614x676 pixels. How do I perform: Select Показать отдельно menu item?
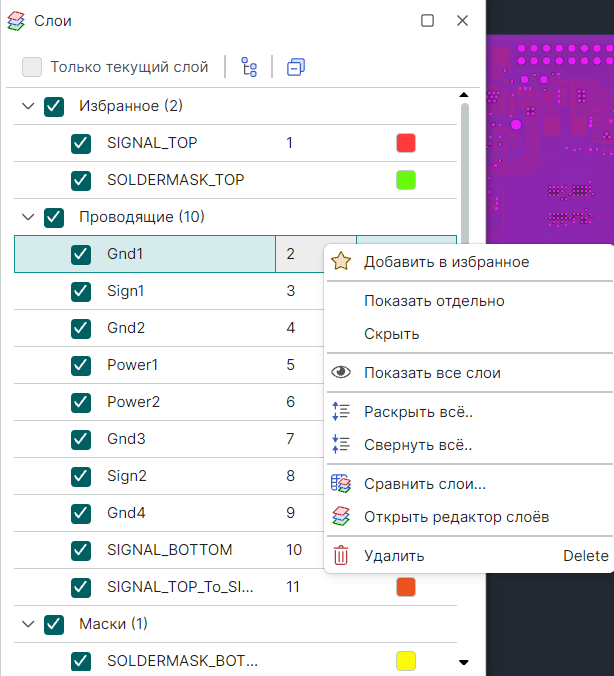coord(469,301)
